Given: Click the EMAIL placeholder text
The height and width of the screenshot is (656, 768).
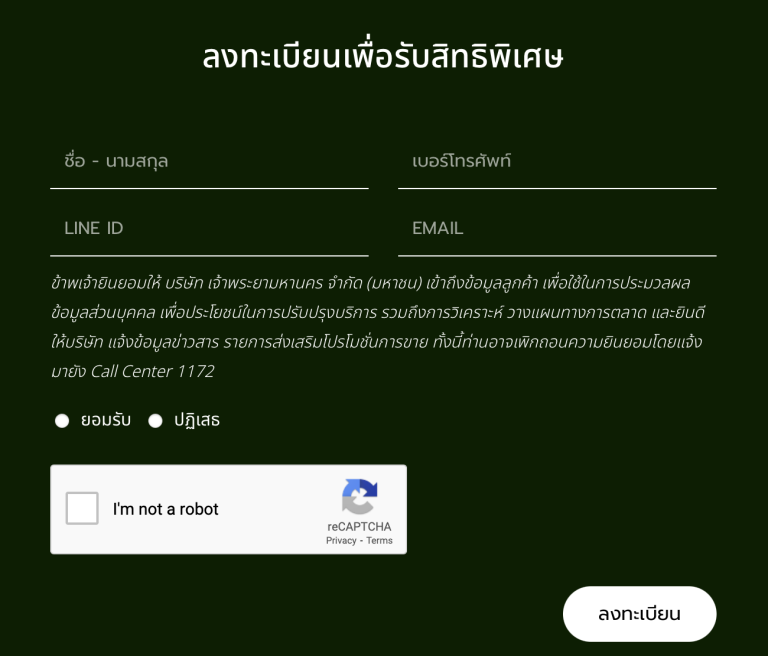Looking at the screenshot, I should 437,228.
